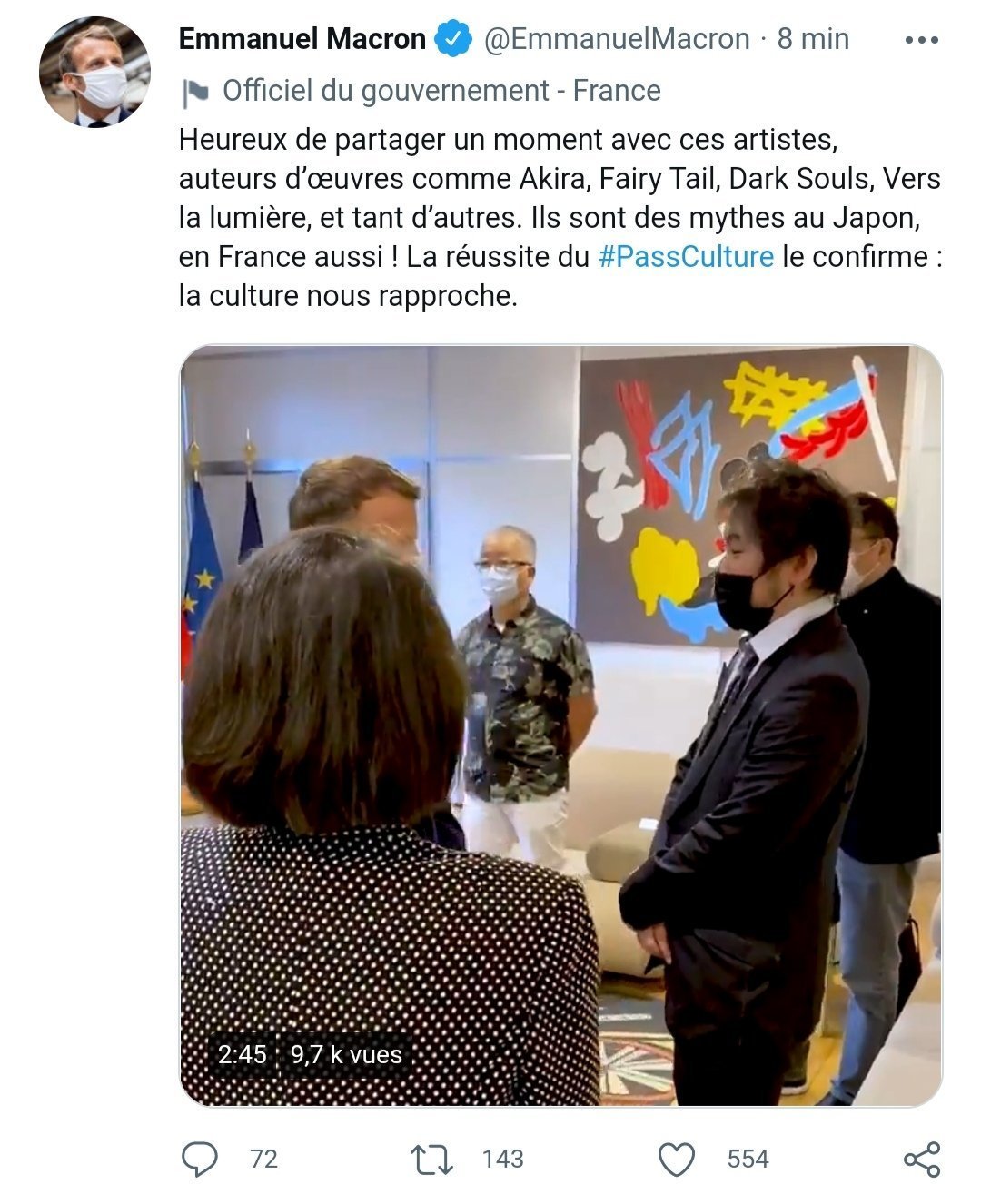Screen dimensions: 981x1204
Task: Click the 2:45 video duration badge
Action: [243, 1054]
